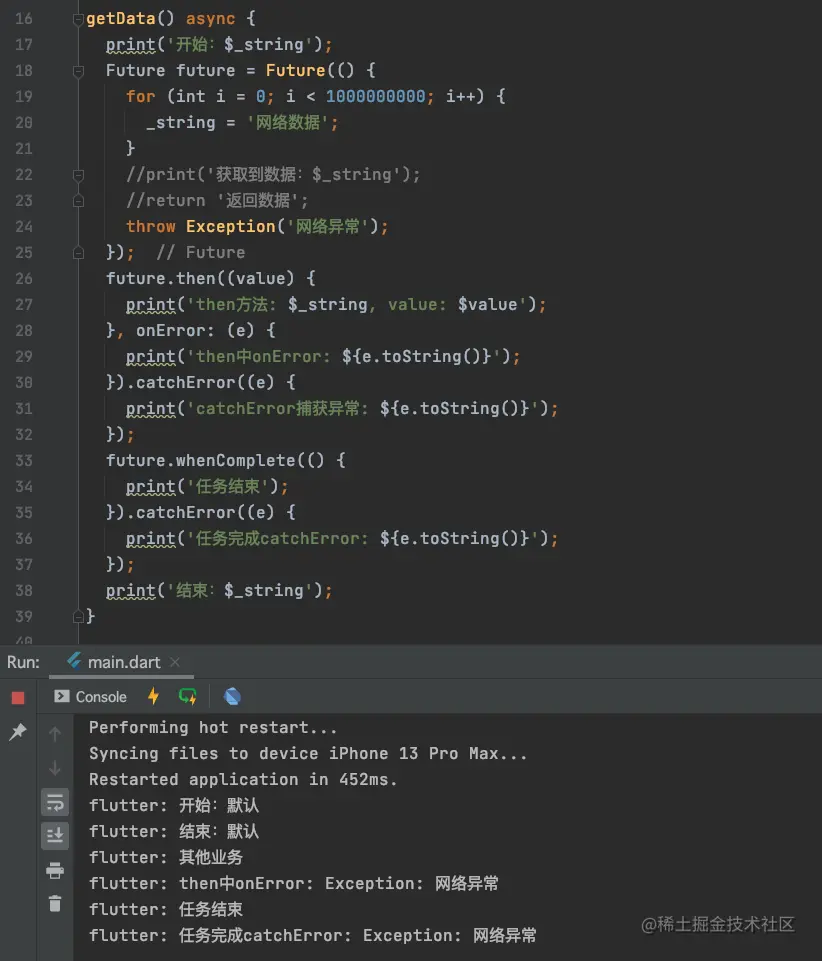Screen dimensions: 822x961
Task: Click the up arrow in console sidebar
Action: (x=55, y=734)
